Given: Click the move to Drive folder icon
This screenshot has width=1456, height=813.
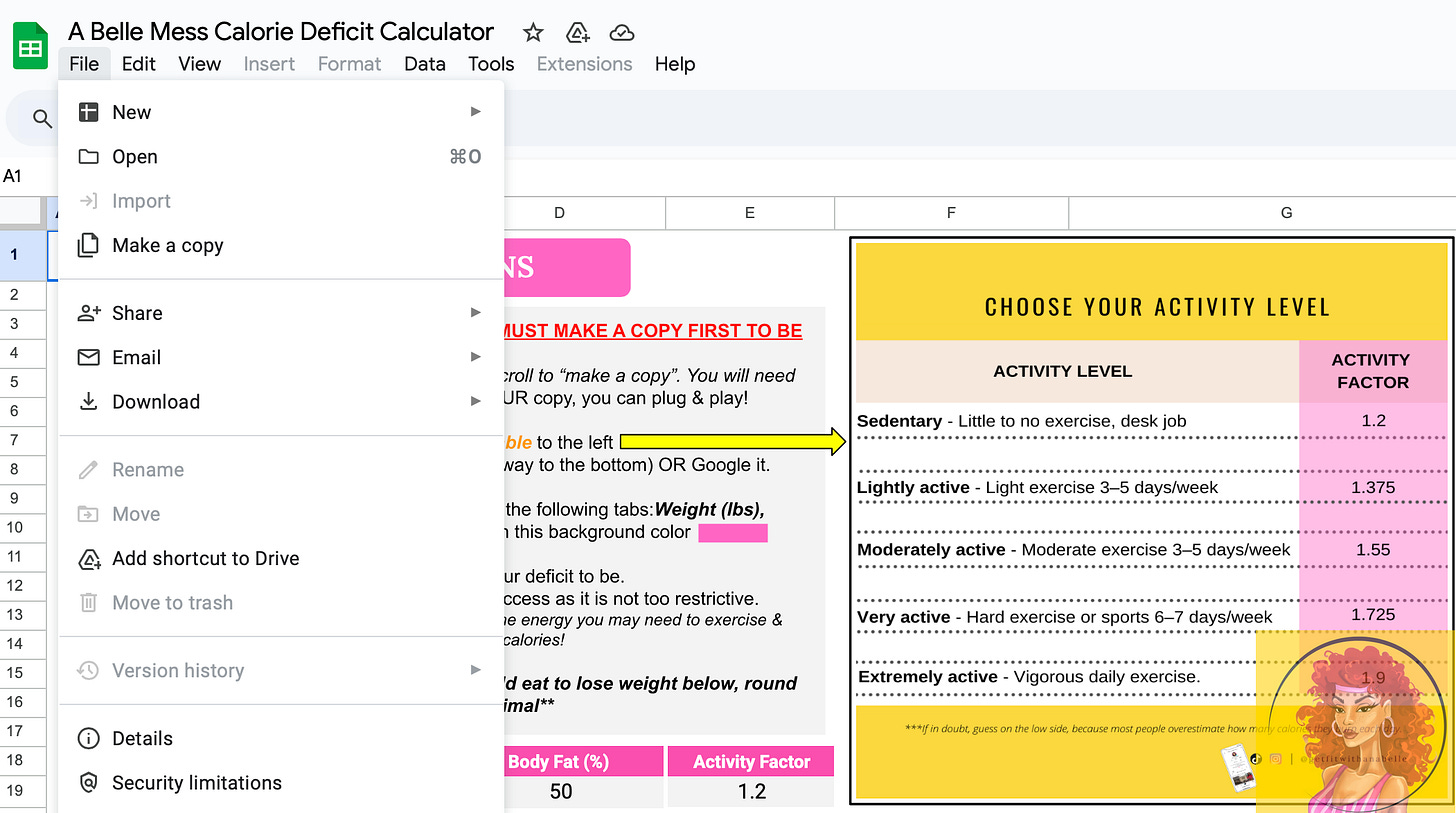Looking at the screenshot, I should point(578,32).
